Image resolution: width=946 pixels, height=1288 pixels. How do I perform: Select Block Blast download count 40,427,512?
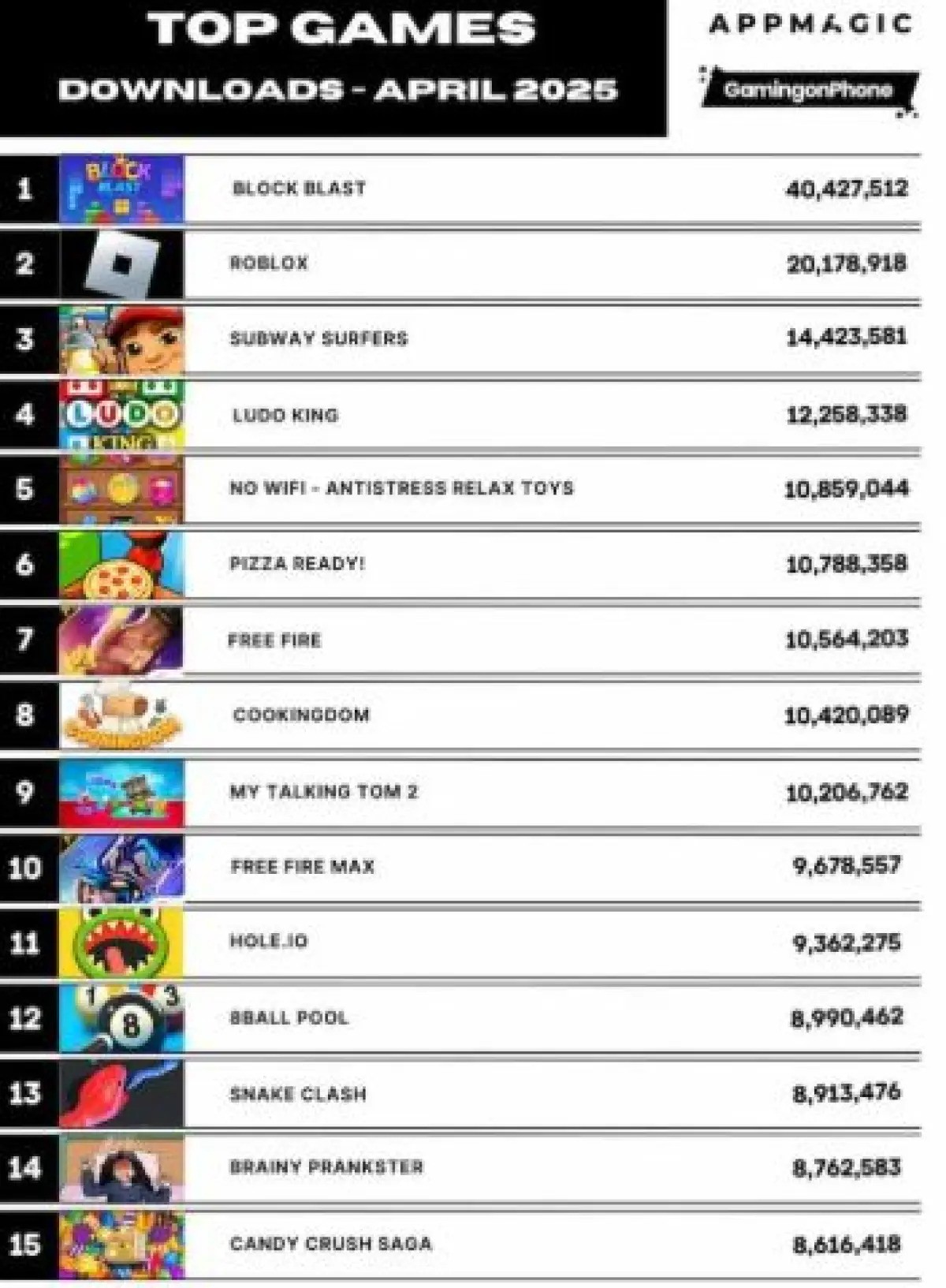pos(847,189)
